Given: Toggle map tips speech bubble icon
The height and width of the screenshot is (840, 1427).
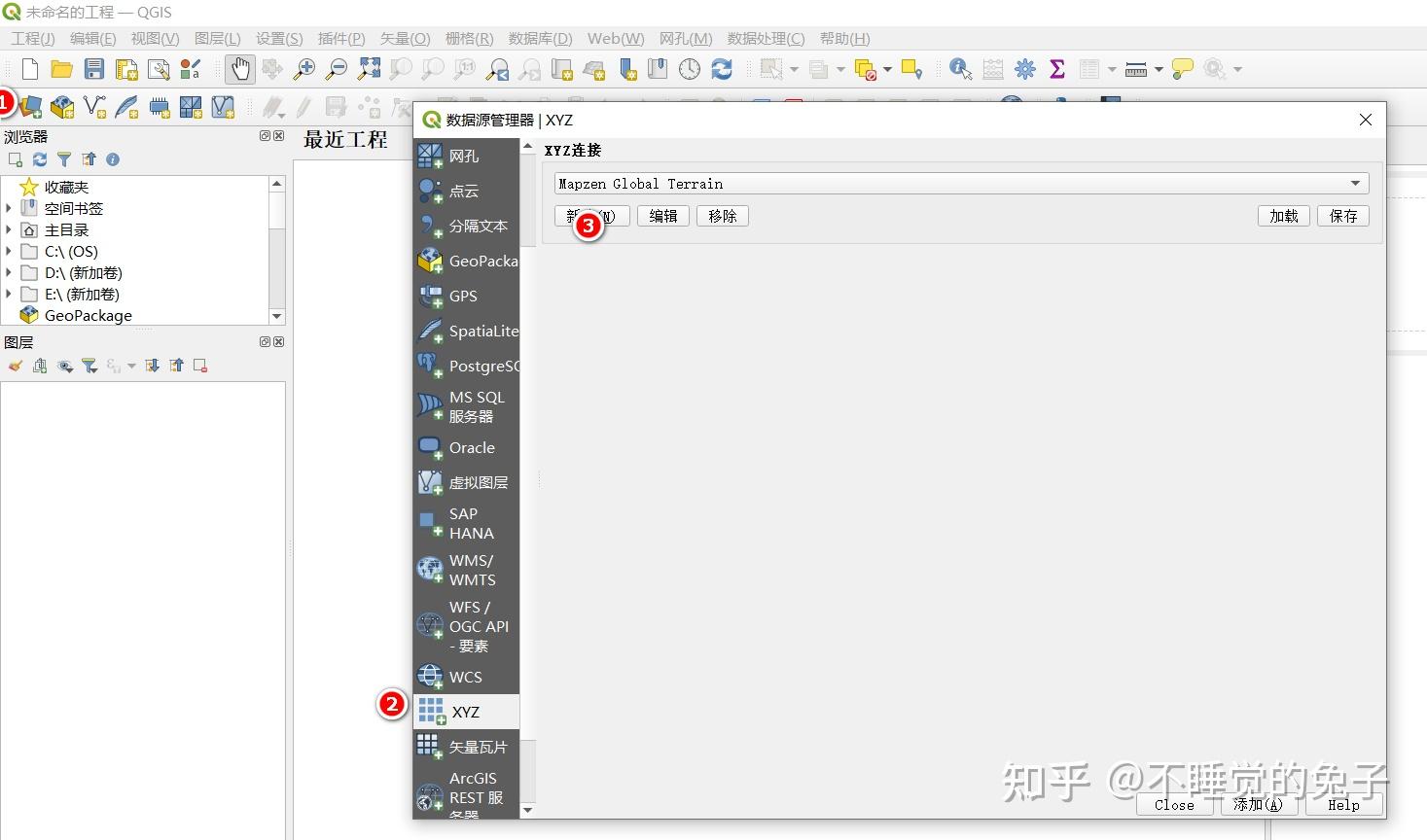Looking at the screenshot, I should tap(1183, 69).
